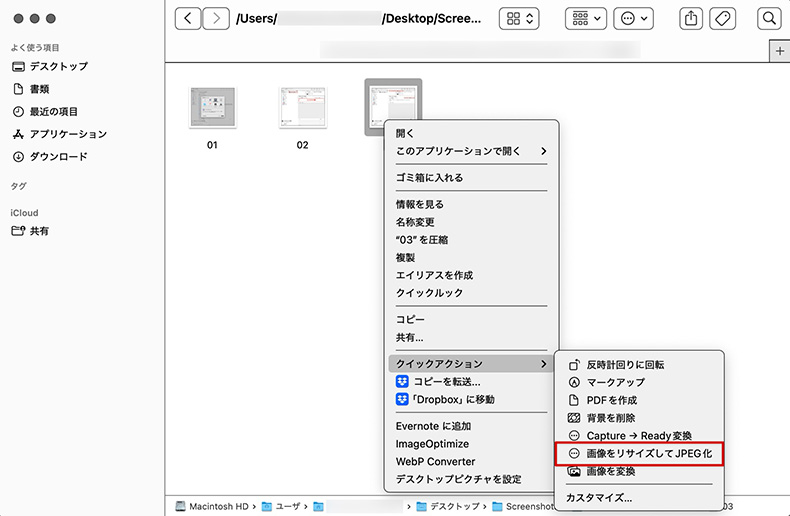Image resolution: width=790 pixels, height=516 pixels.
Task: Select the 02 image thumbnail
Action: pos(303,107)
